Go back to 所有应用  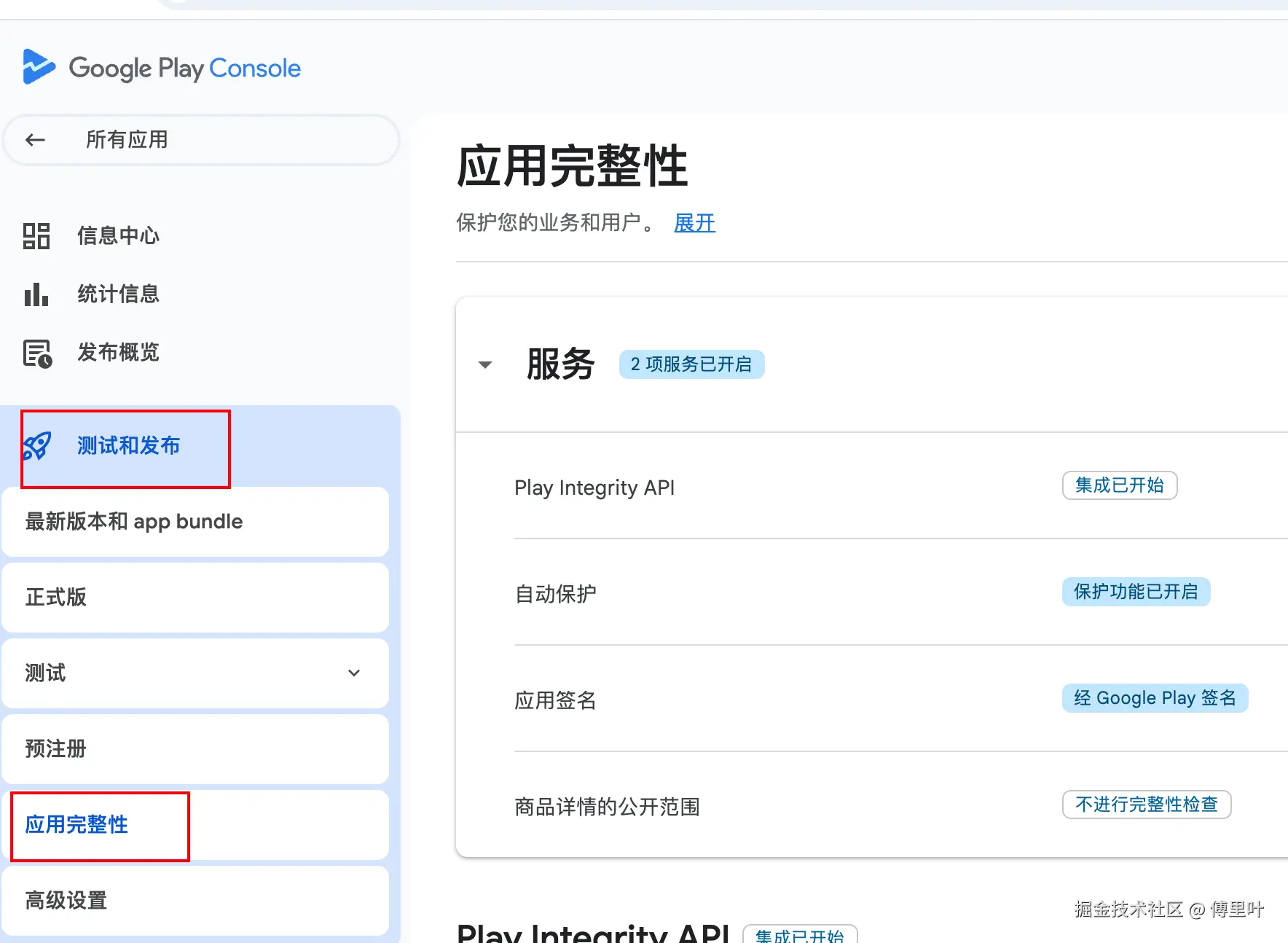(x=201, y=140)
